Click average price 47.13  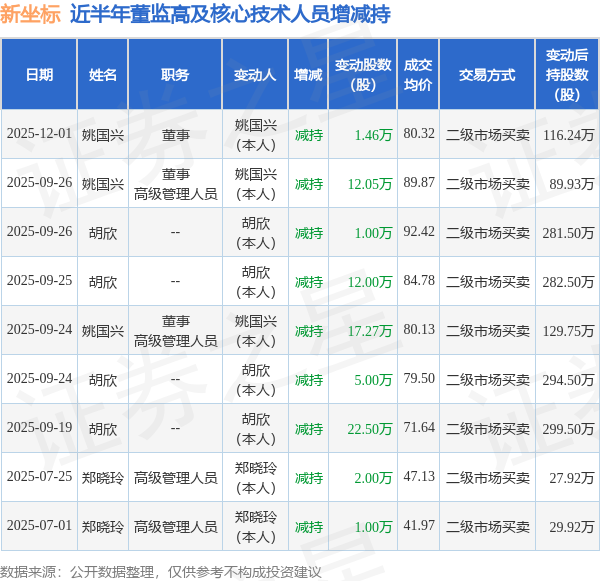tap(419, 477)
